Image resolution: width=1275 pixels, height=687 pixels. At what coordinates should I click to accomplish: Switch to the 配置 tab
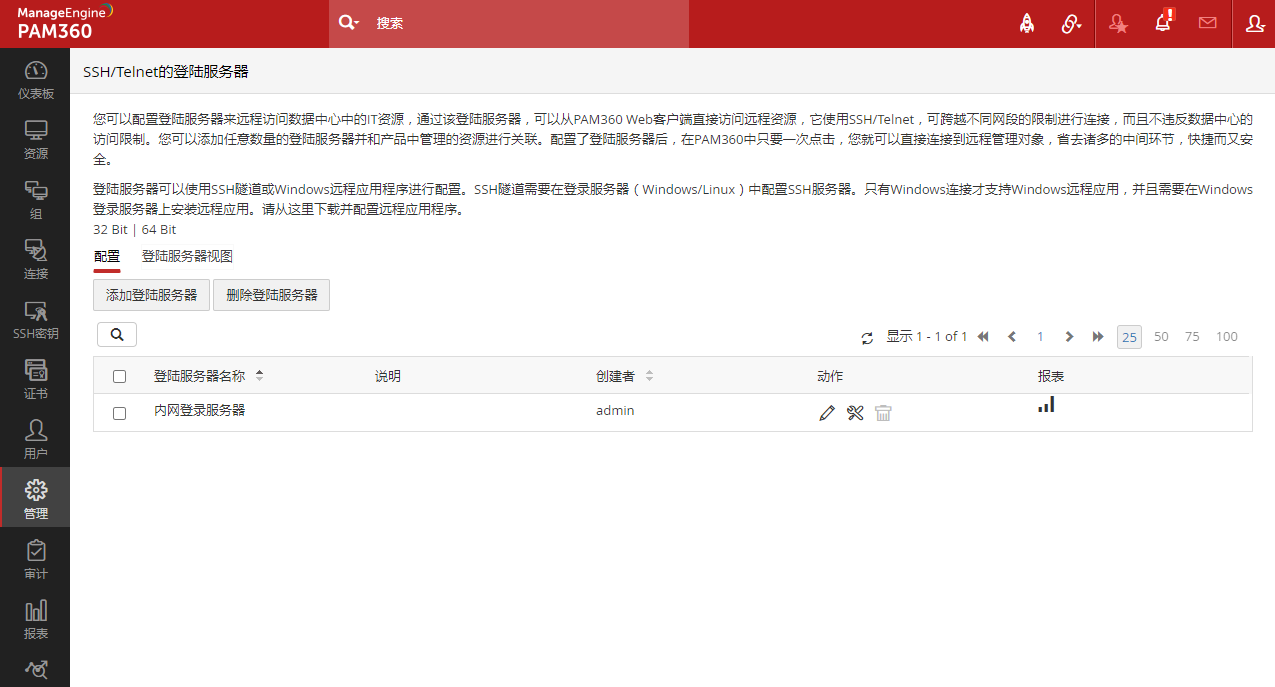click(x=107, y=257)
